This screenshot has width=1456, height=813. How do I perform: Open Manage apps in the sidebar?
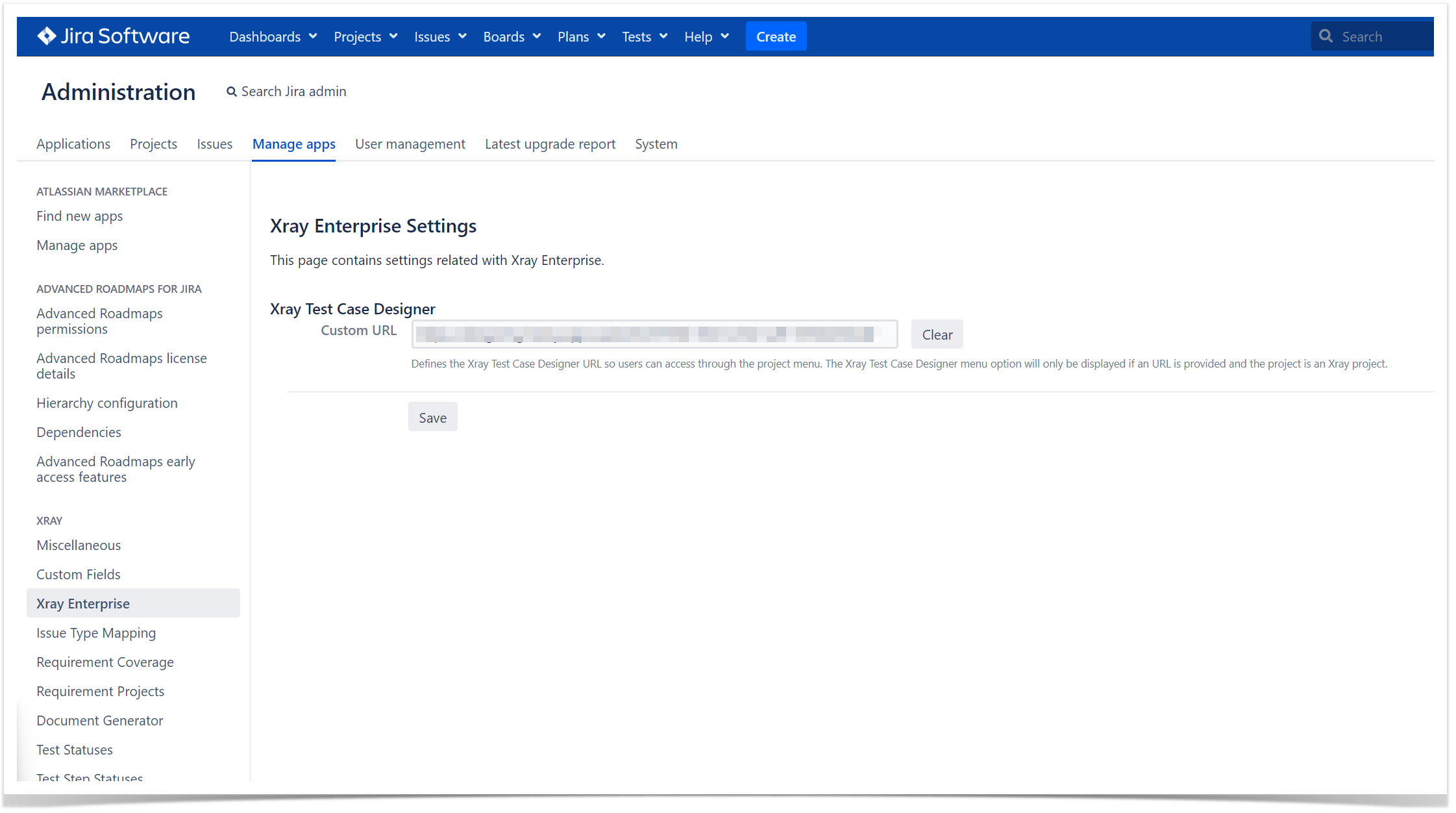77,245
